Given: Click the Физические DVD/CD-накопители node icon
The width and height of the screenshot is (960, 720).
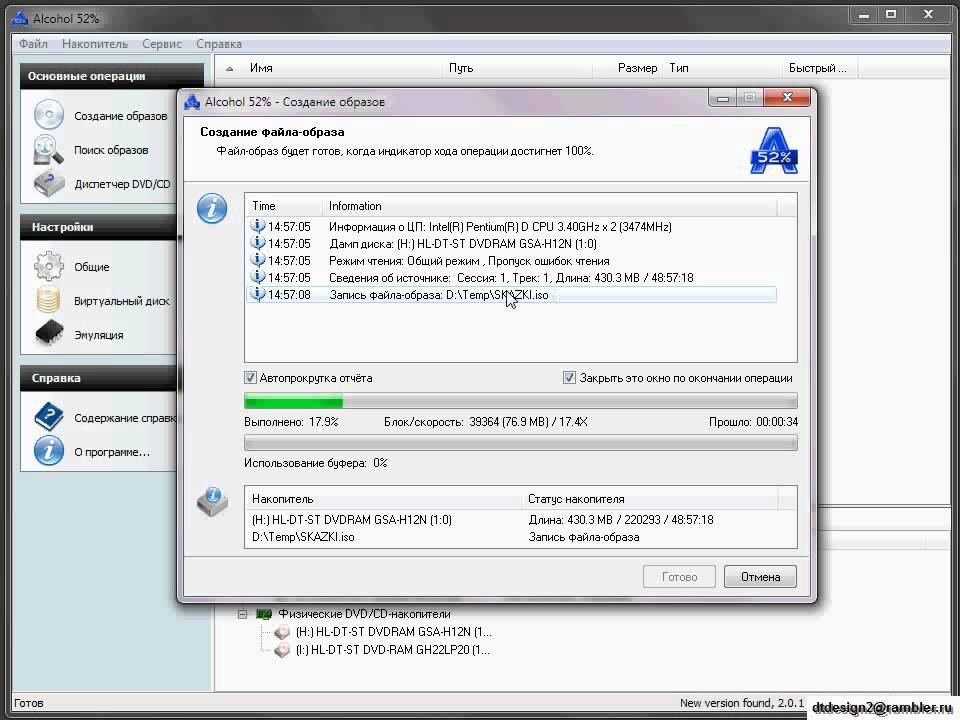Looking at the screenshot, I should [x=264, y=613].
